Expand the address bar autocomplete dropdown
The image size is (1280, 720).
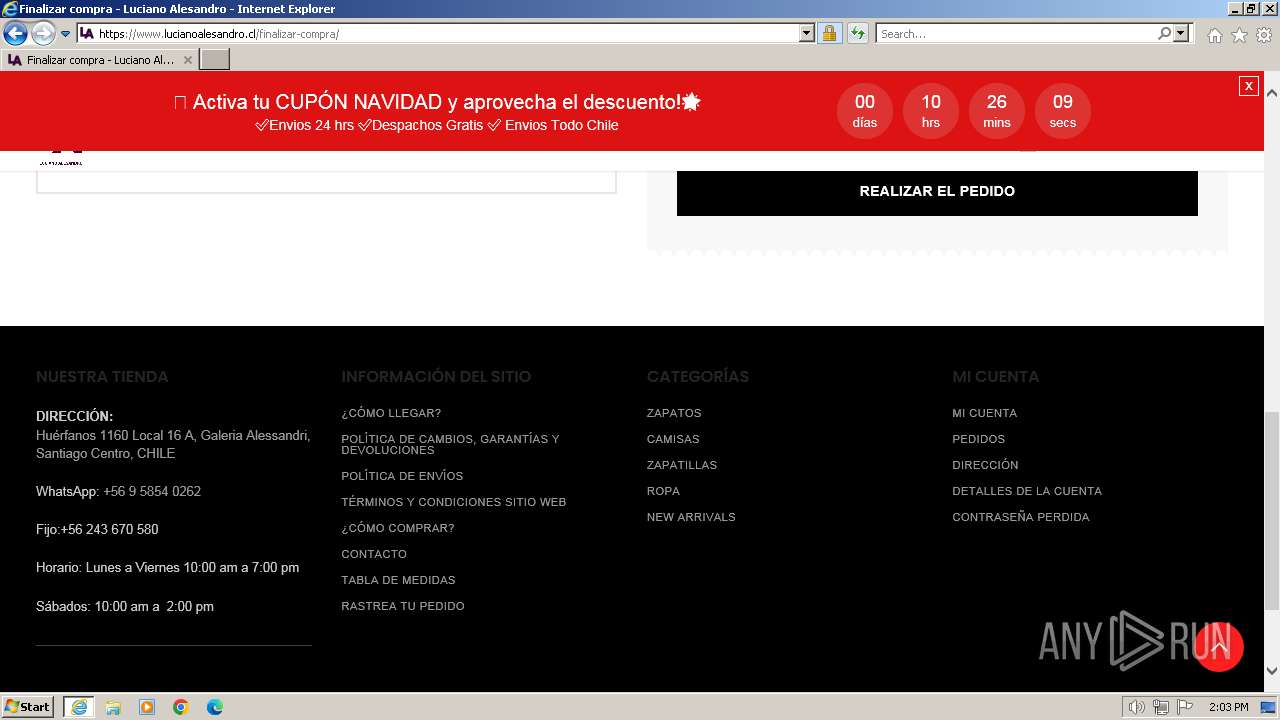click(x=807, y=33)
